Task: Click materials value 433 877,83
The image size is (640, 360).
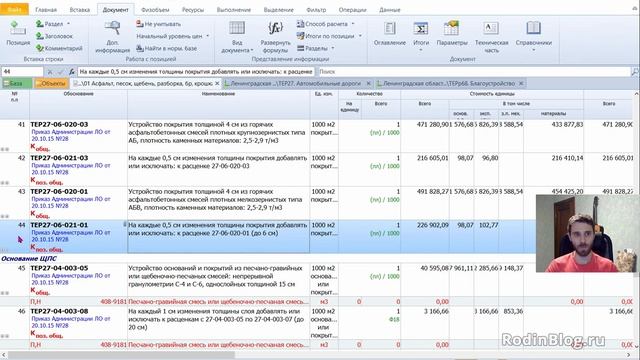Action: tap(567, 124)
